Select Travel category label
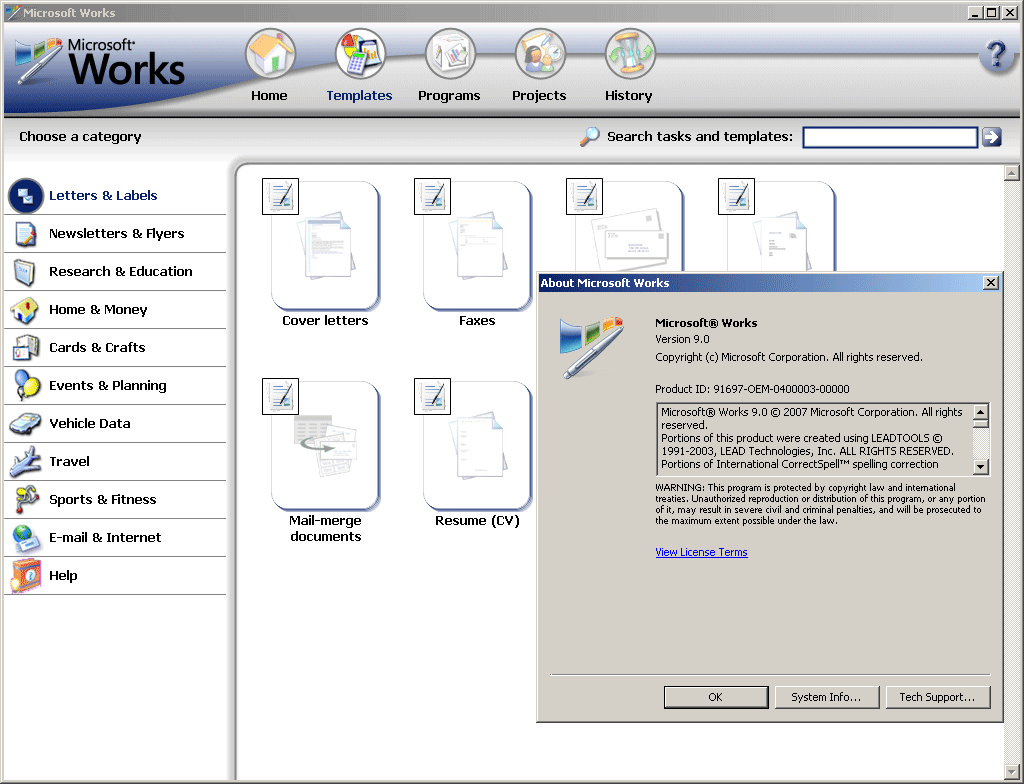The height and width of the screenshot is (784, 1024). pyautogui.click(x=69, y=461)
